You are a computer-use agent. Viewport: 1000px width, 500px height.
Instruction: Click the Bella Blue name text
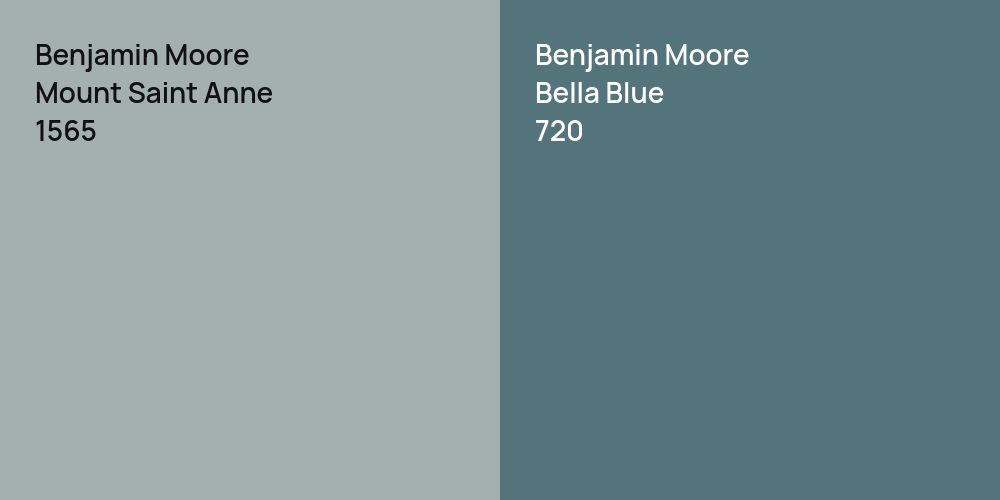(x=599, y=93)
